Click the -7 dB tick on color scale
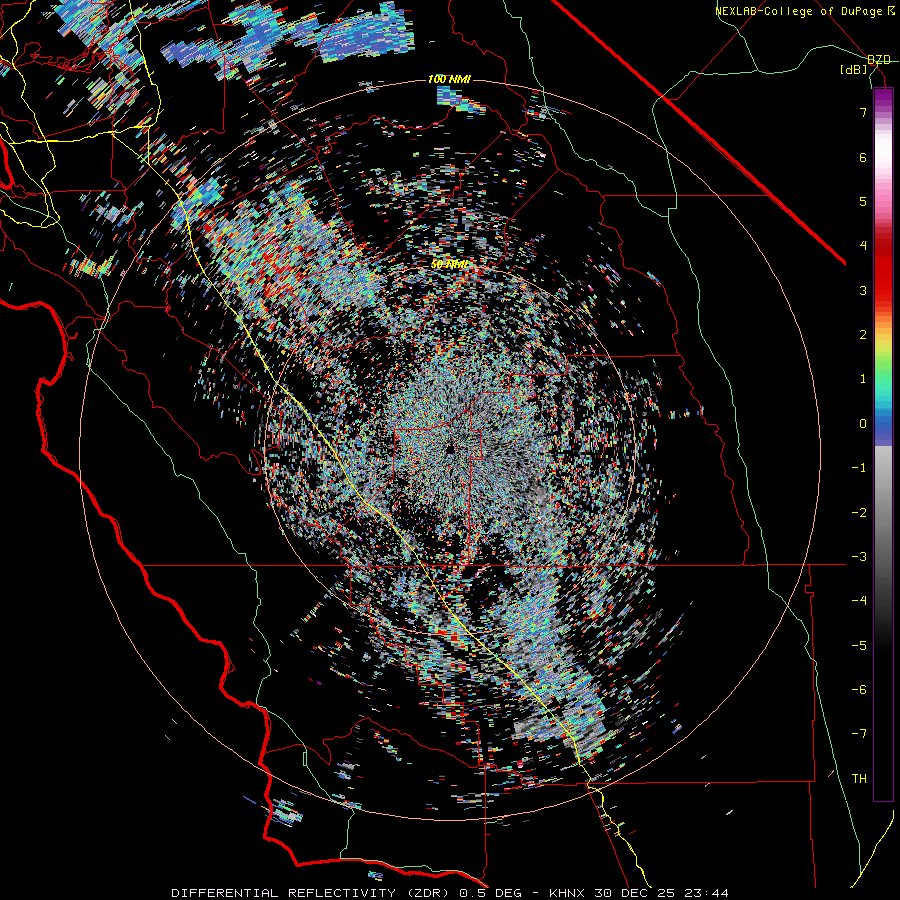Image resolution: width=900 pixels, height=900 pixels. [859, 734]
